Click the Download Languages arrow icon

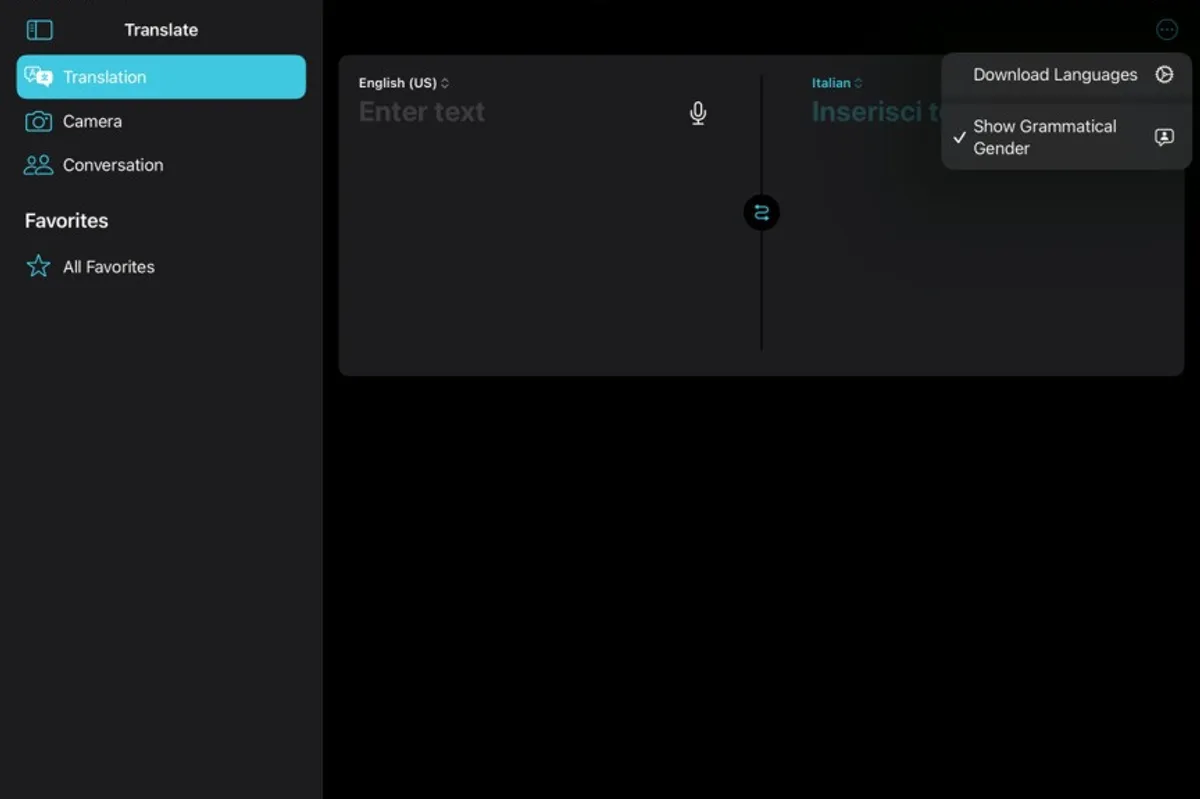click(1164, 74)
